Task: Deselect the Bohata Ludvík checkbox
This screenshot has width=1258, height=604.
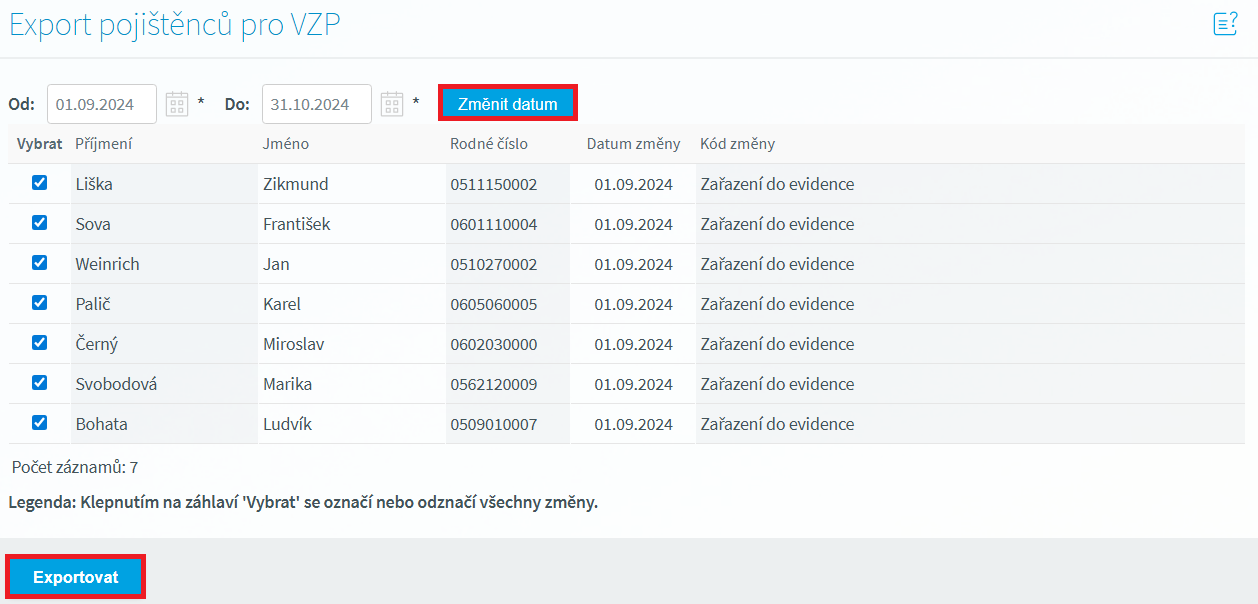Action: pos(40,423)
